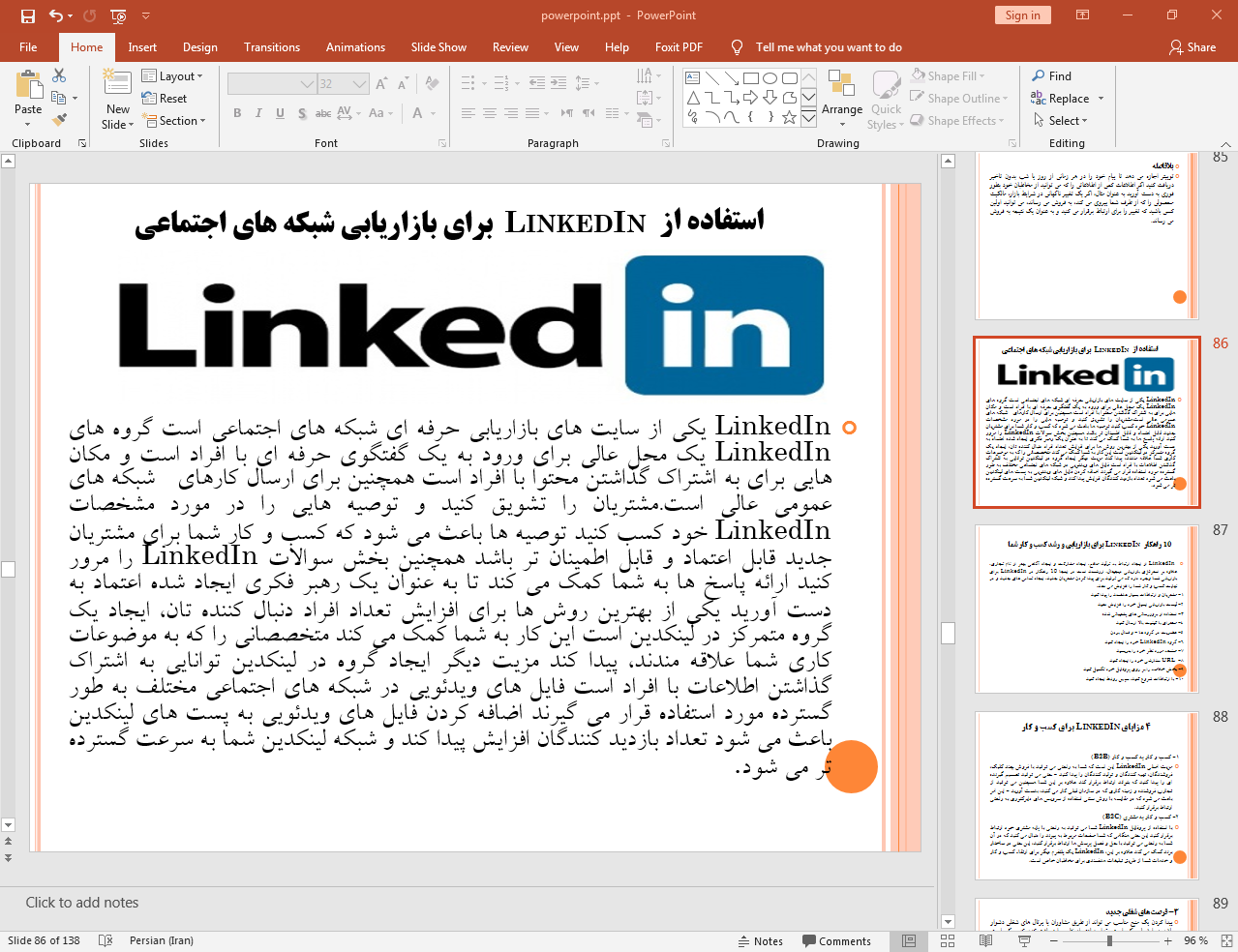The width and height of the screenshot is (1238, 952).
Task: Expand the shapes gallery more arrow
Action: point(808,117)
